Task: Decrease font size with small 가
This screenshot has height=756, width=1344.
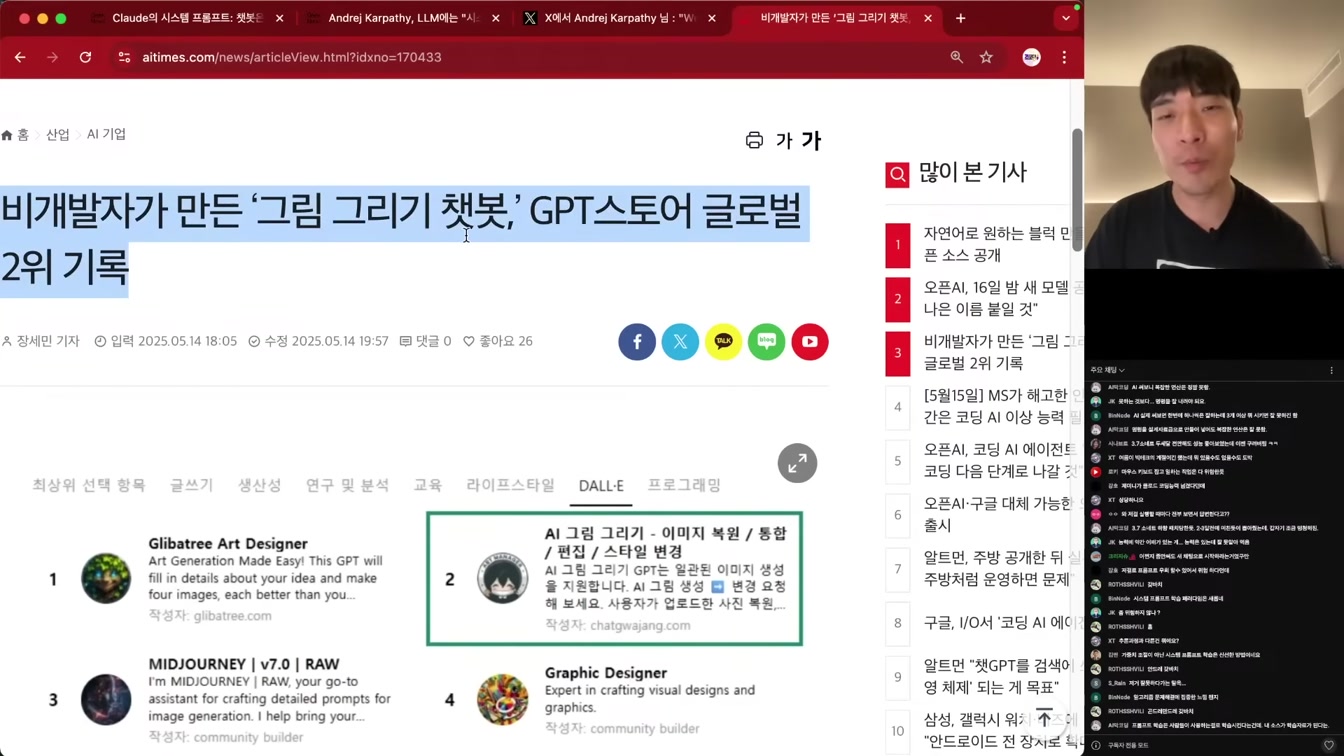Action: [784, 142]
